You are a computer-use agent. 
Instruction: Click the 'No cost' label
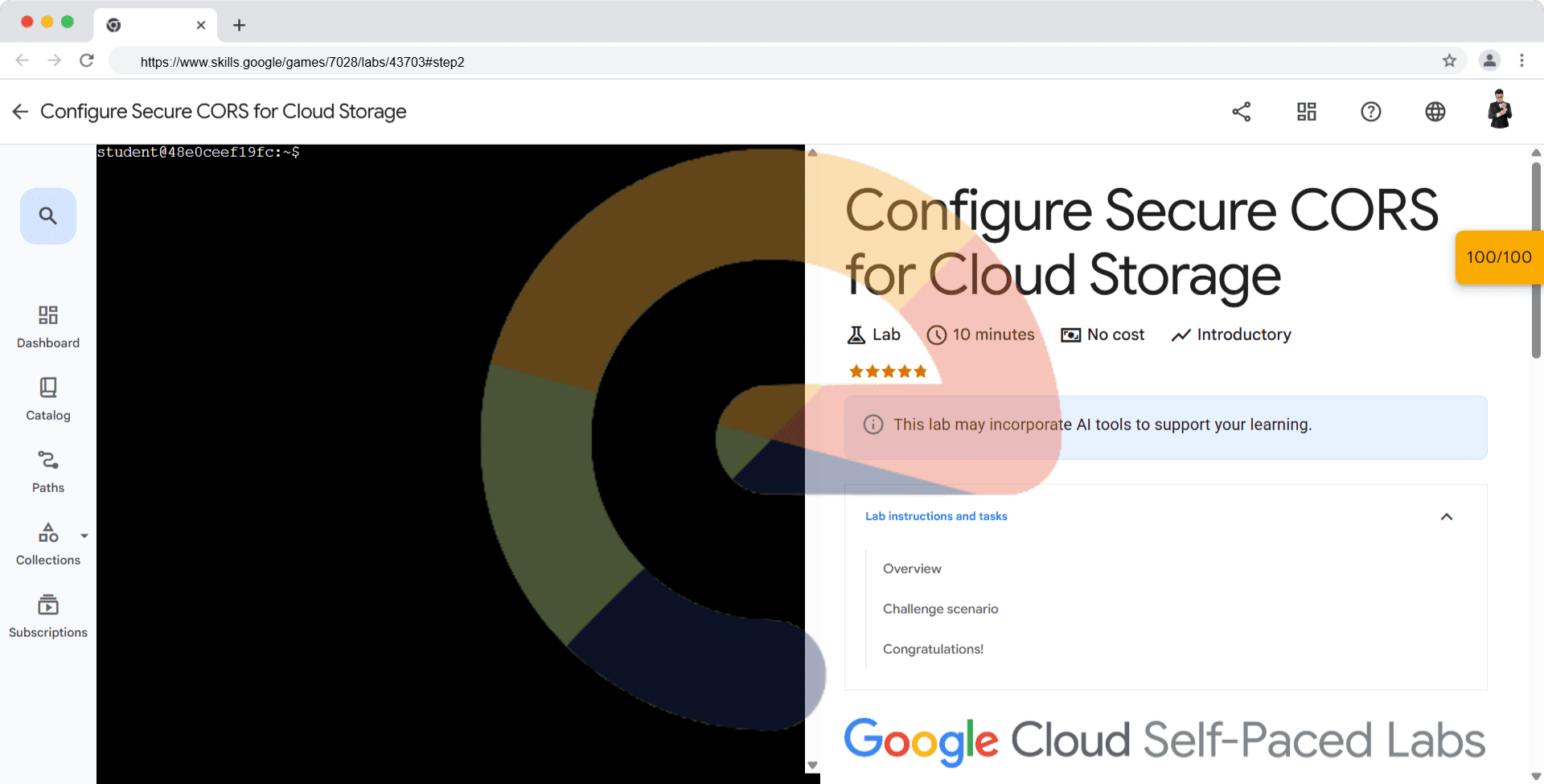click(x=1115, y=335)
